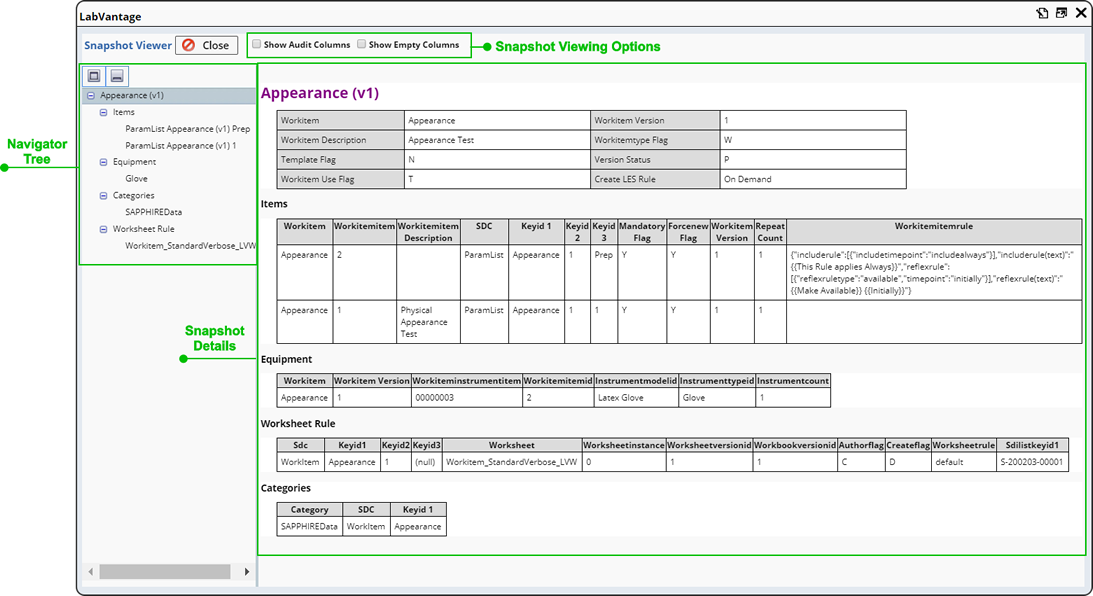
Task: Click the Appearance Test description value
Action: 441,140
